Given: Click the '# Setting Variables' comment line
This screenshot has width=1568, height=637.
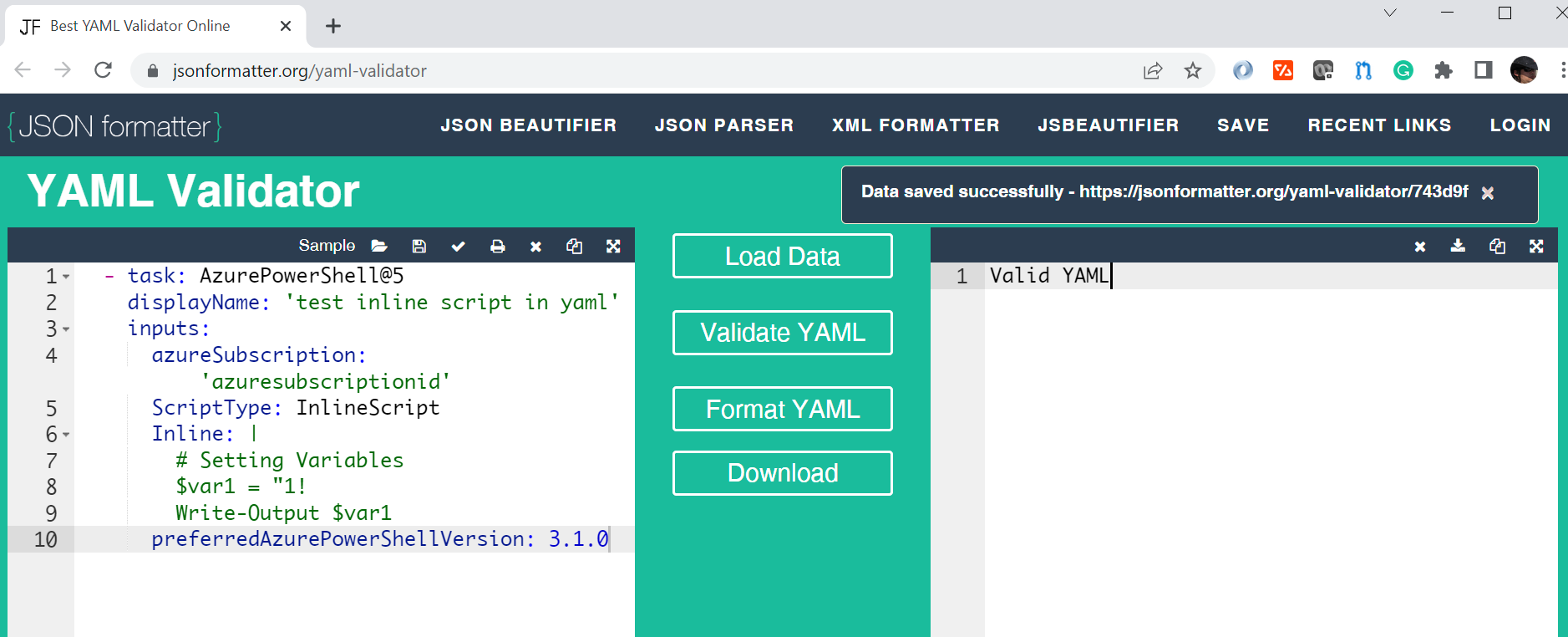Looking at the screenshot, I should pos(290,461).
